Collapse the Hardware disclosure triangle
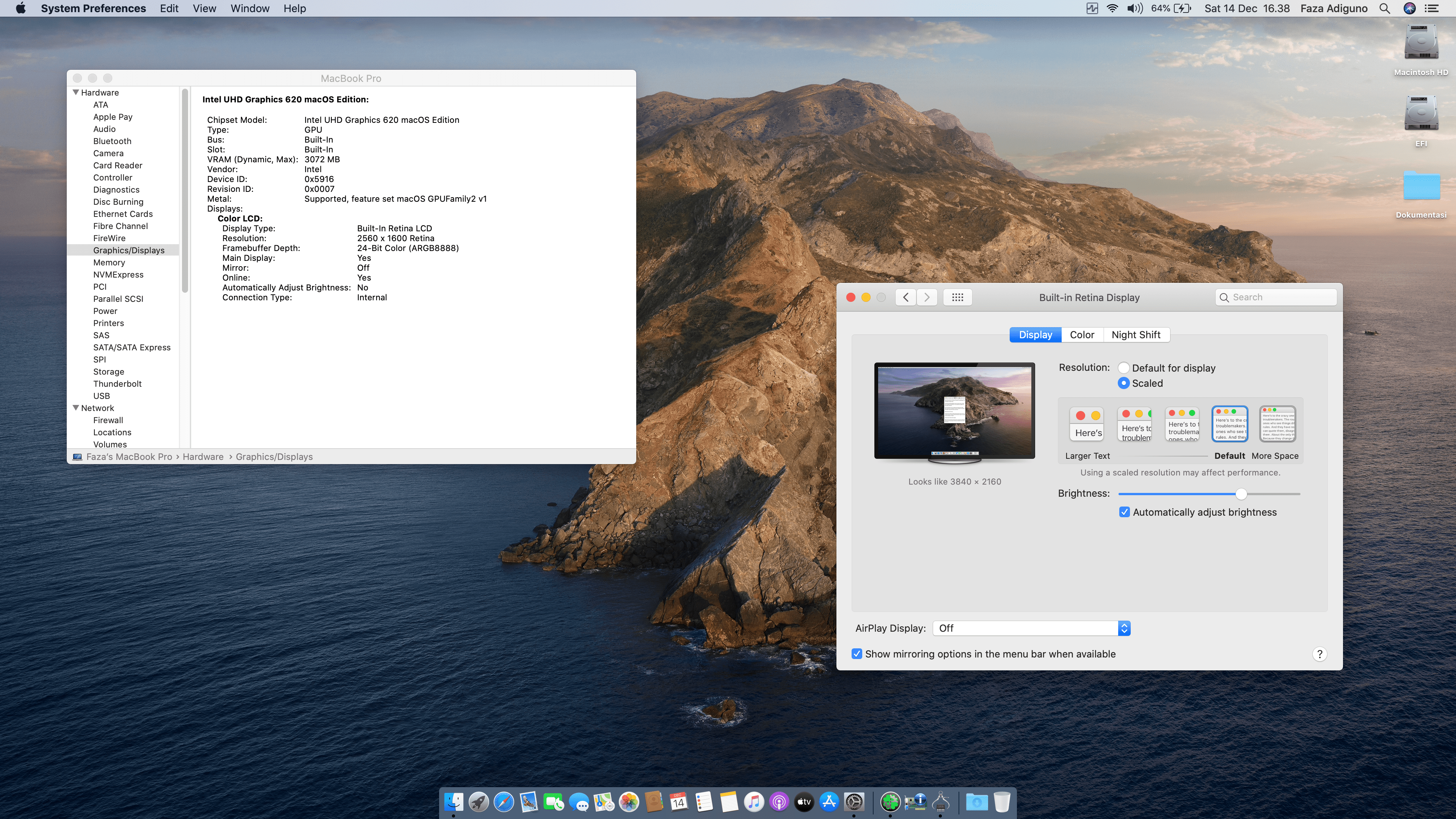The height and width of the screenshot is (819, 1456). pyautogui.click(x=76, y=92)
